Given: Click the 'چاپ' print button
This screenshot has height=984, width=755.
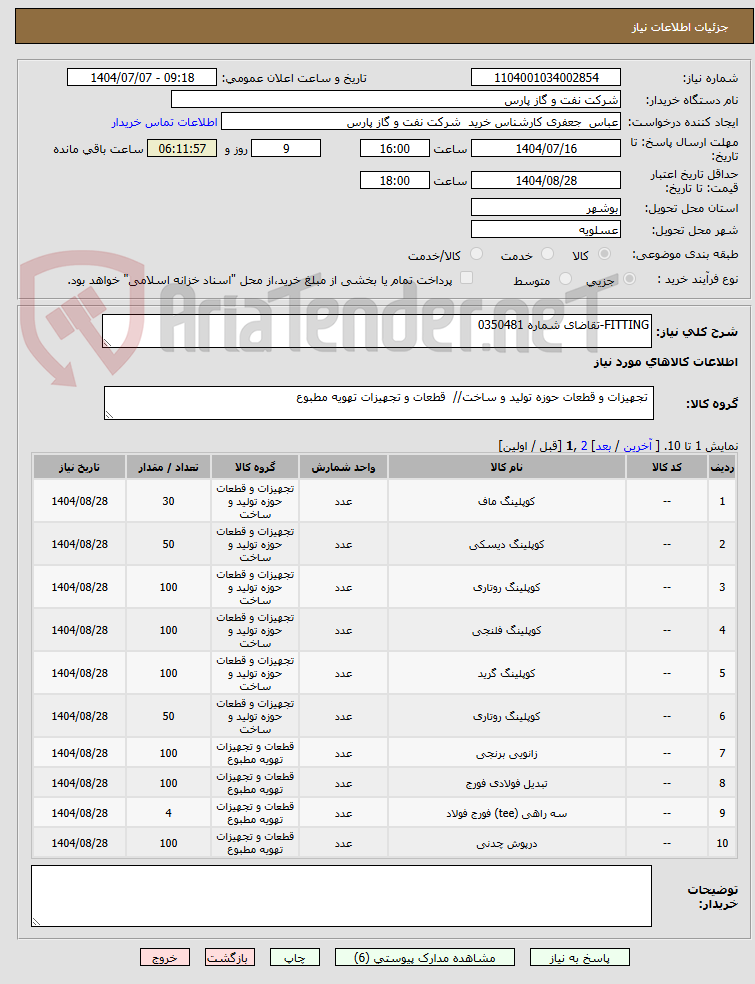Looking at the screenshot, I should coord(294,958).
